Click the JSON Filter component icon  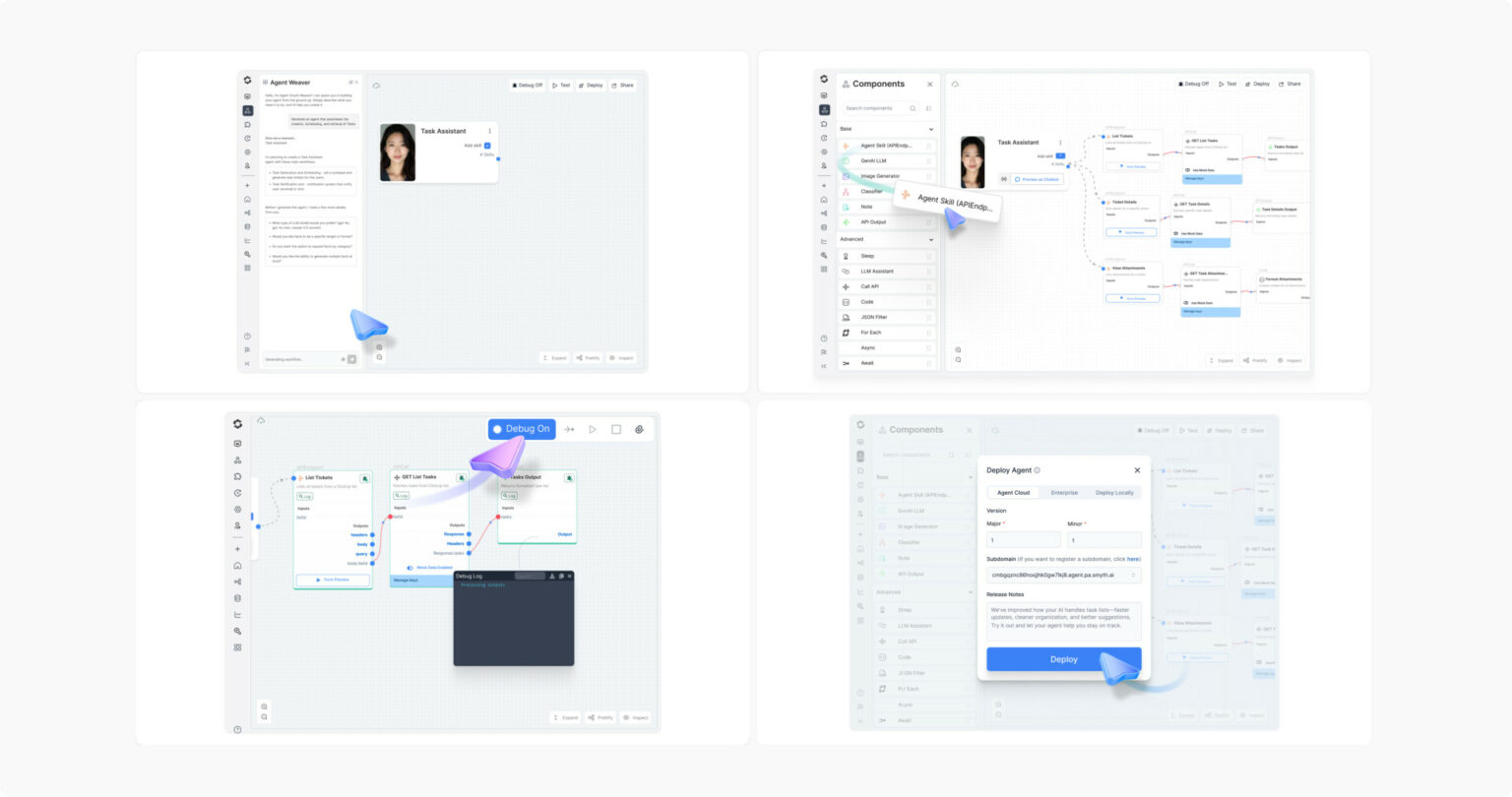click(846, 317)
